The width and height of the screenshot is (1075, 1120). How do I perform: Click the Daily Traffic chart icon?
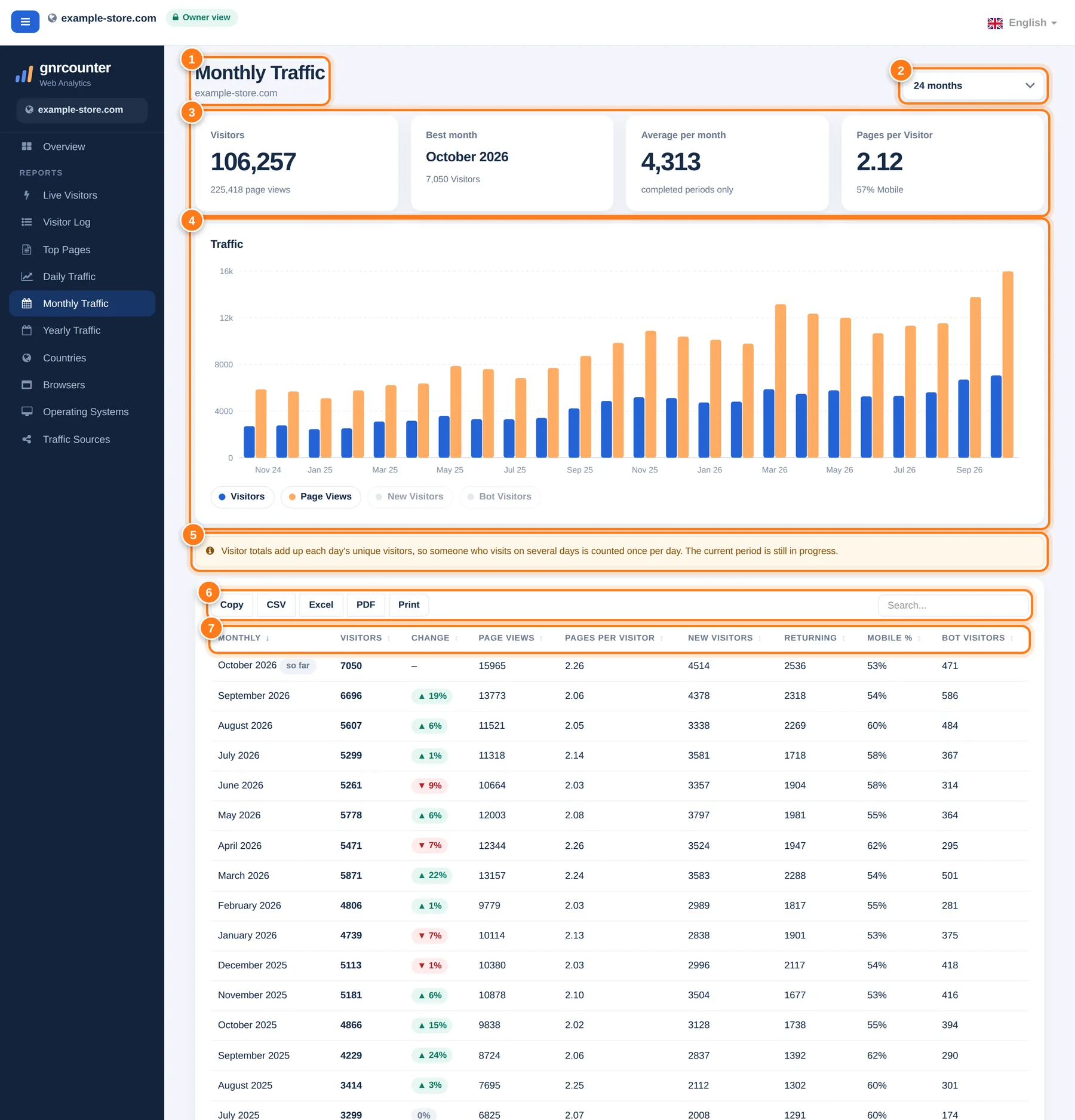click(27, 277)
